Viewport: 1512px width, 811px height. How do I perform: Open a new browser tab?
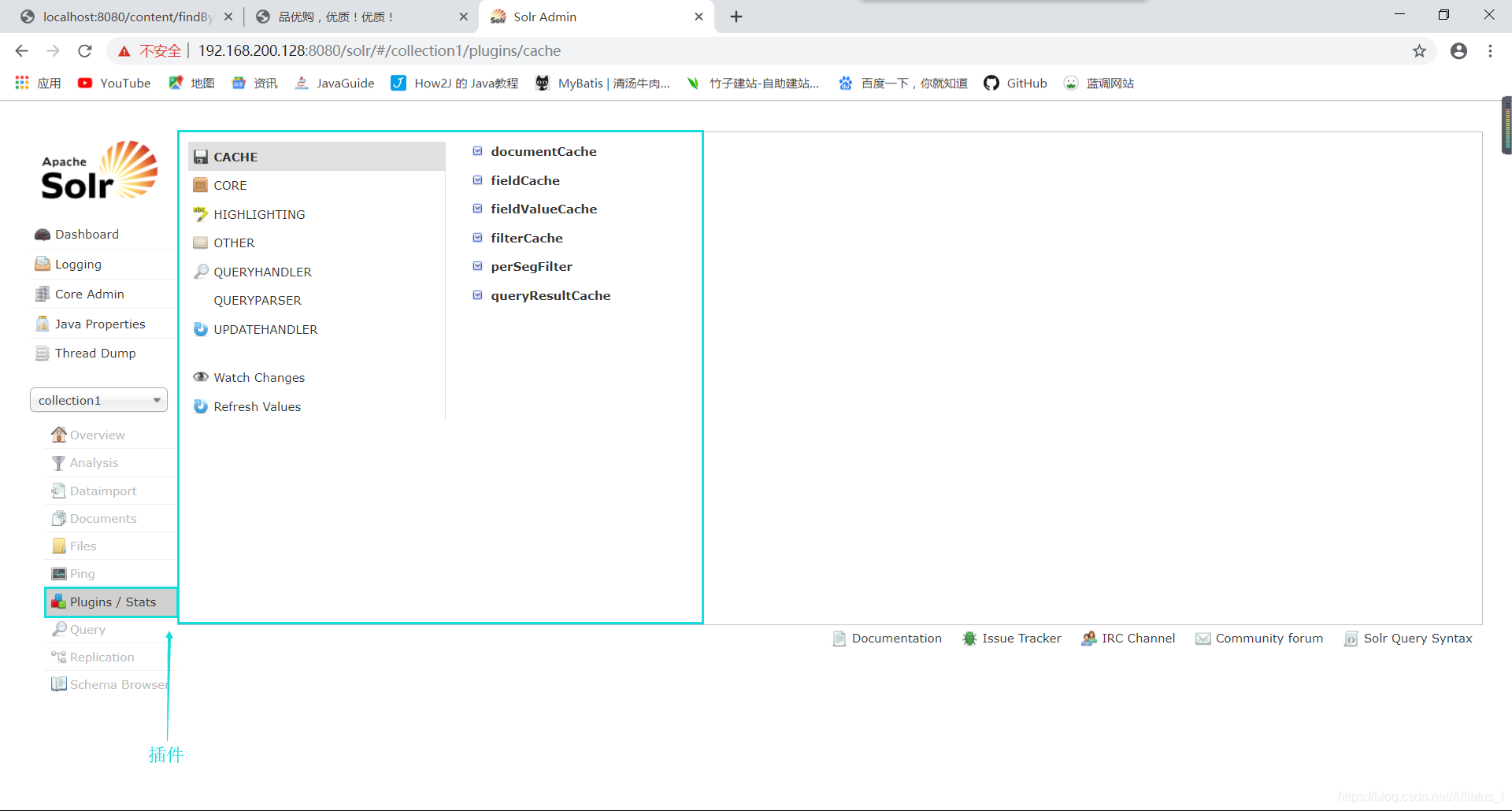[x=736, y=17]
